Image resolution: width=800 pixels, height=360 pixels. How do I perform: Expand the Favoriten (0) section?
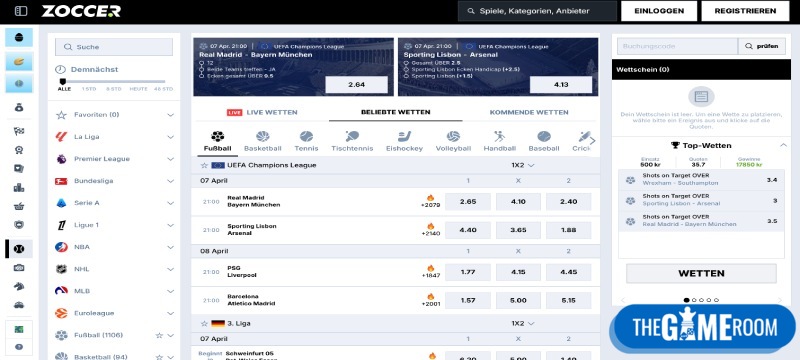pos(170,115)
